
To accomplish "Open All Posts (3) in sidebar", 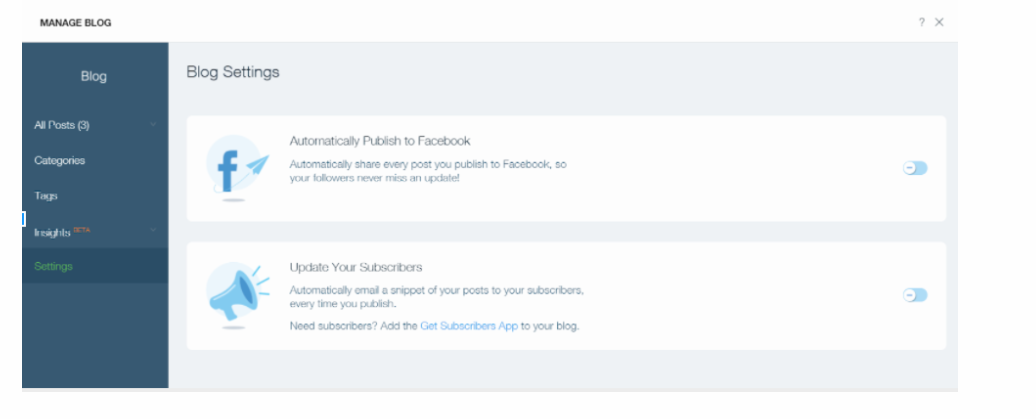I will 61,125.
